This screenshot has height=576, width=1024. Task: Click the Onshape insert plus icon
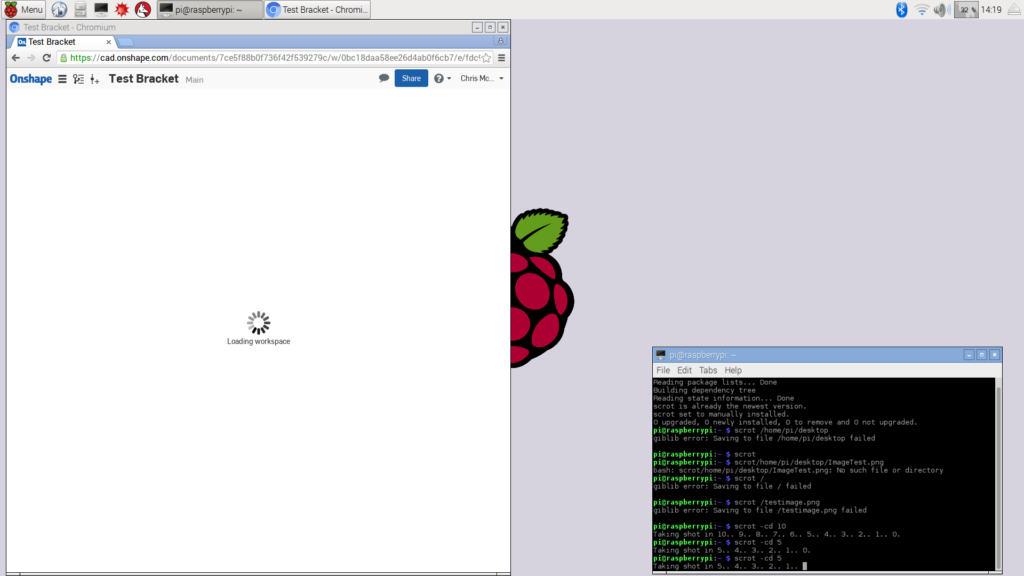click(x=95, y=79)
